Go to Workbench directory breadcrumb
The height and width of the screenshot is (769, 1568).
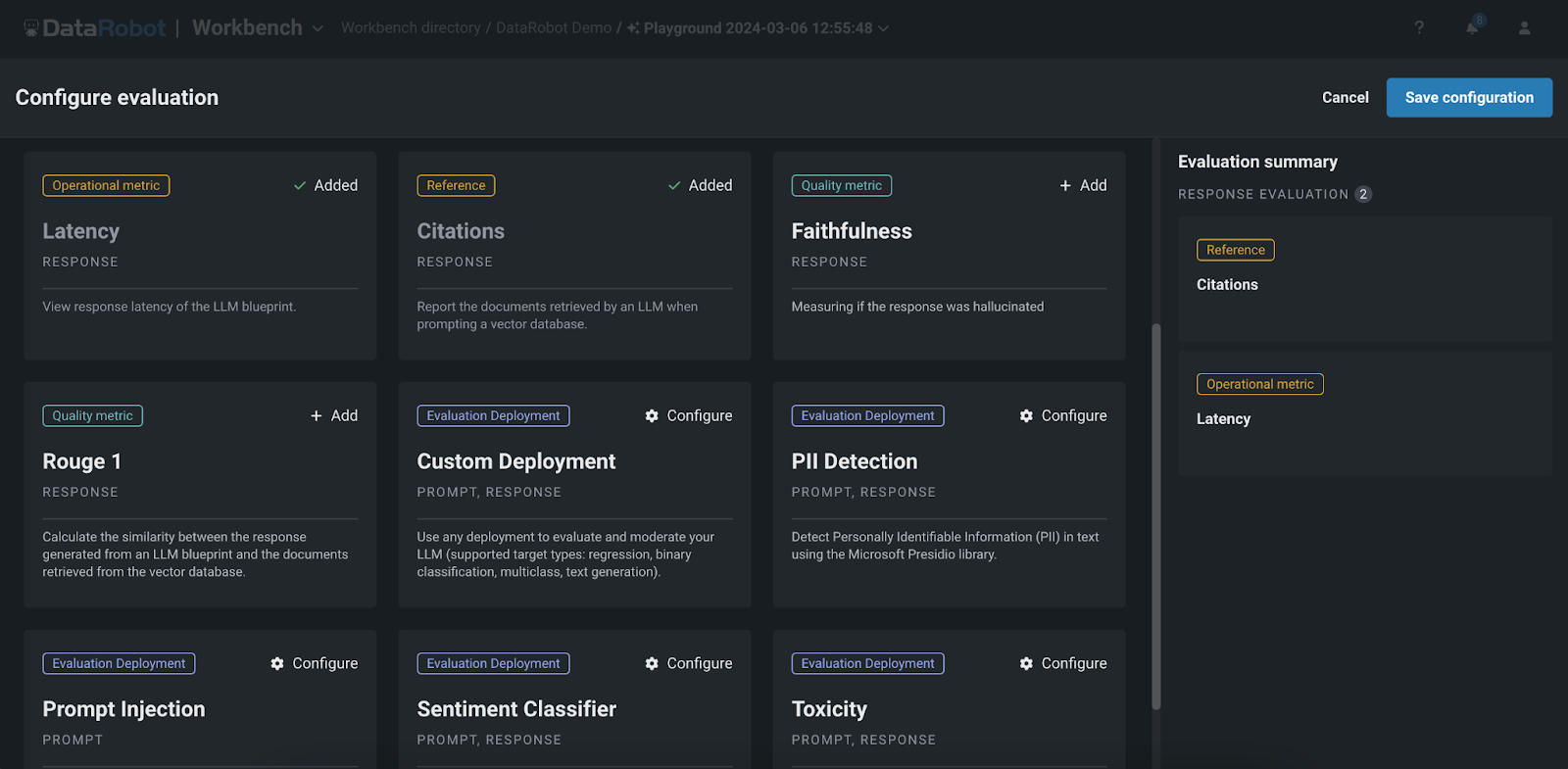point(411,28)
